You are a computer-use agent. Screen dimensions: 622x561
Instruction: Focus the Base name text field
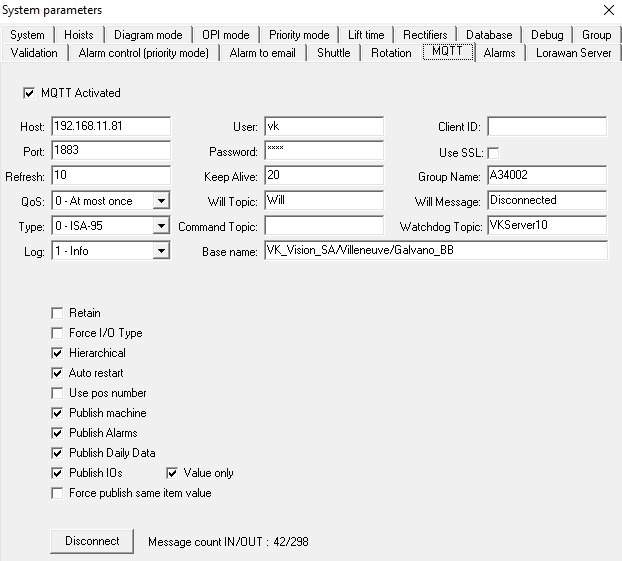pos(434,251)
